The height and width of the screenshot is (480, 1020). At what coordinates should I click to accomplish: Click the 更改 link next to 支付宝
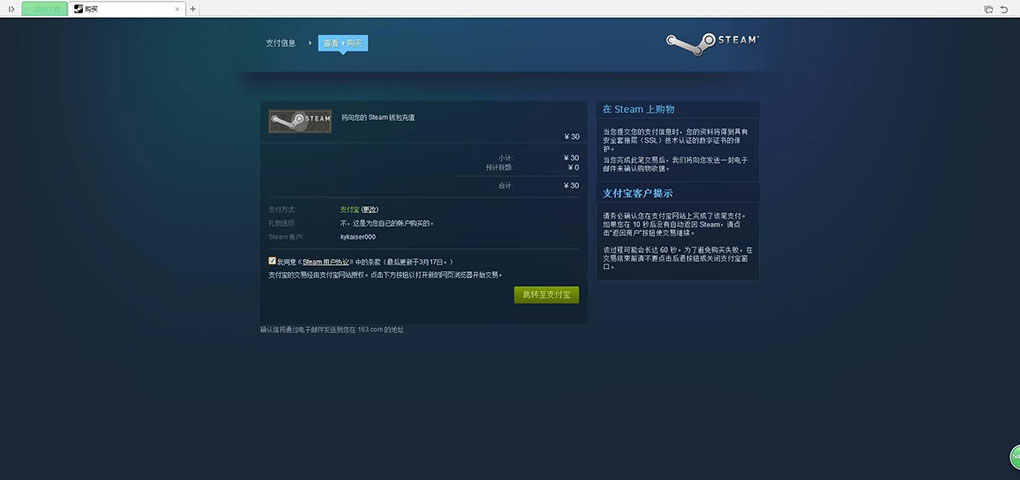[x=369, y=209]
